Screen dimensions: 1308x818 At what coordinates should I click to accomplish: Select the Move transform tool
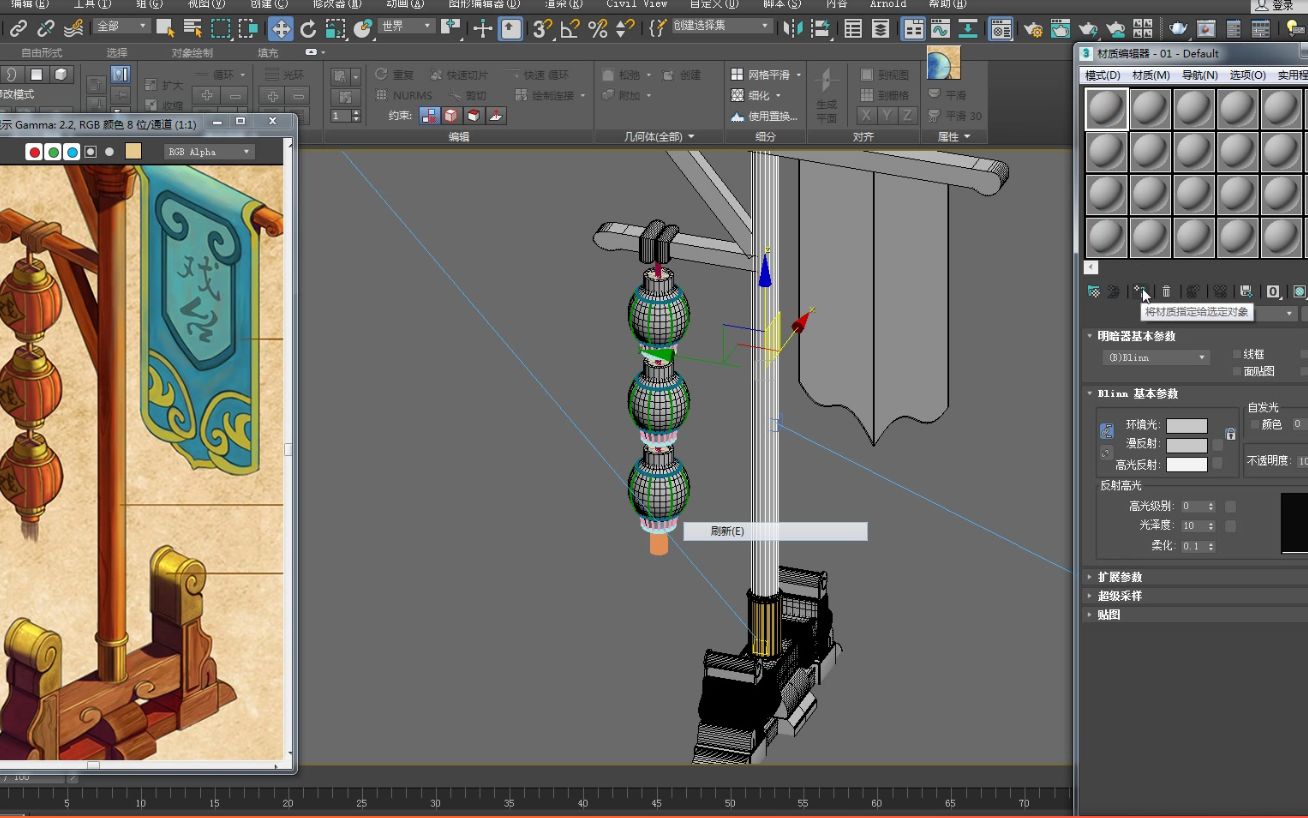click(281, 29)
